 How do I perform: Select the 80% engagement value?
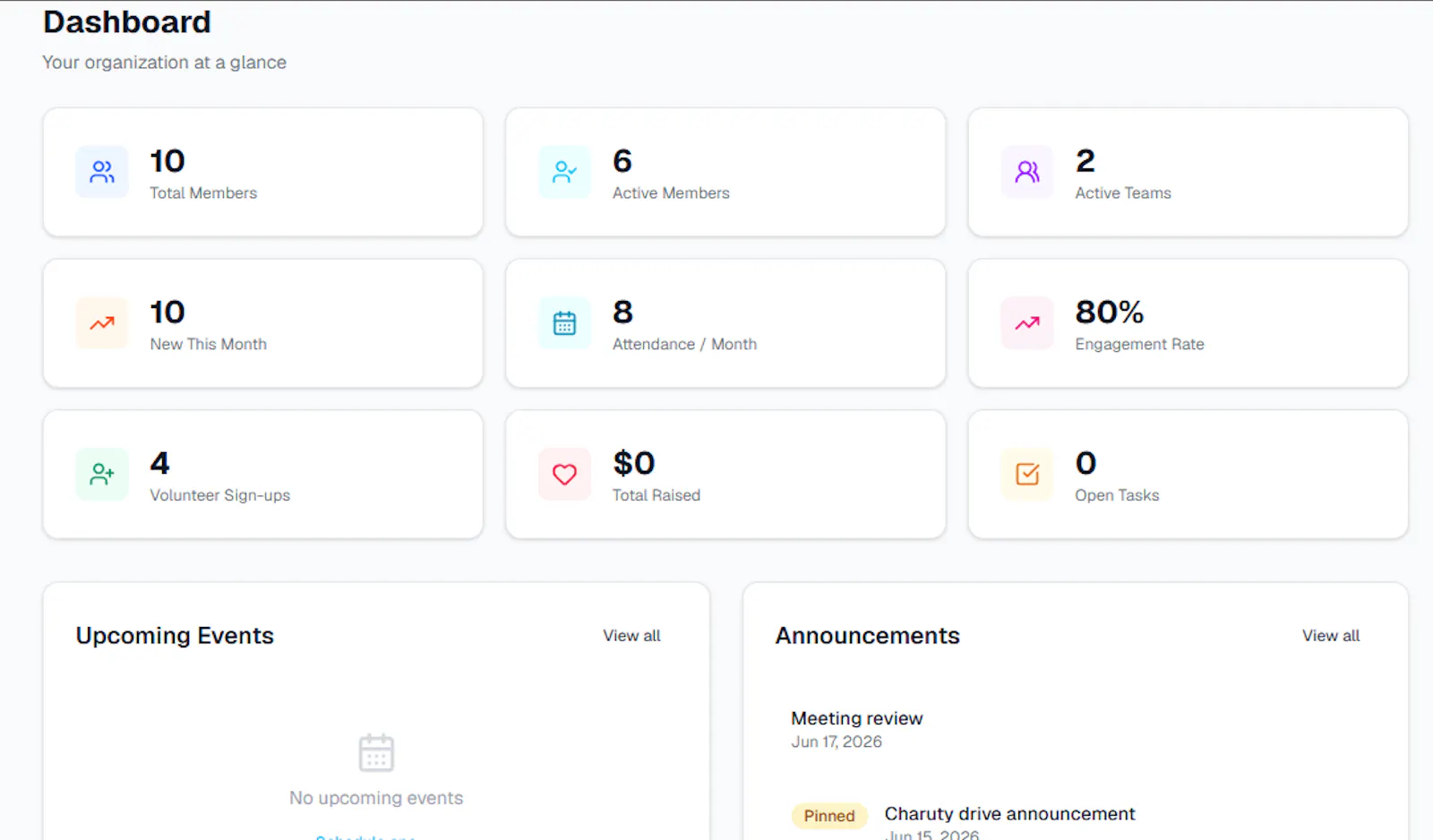(1110, 313)
